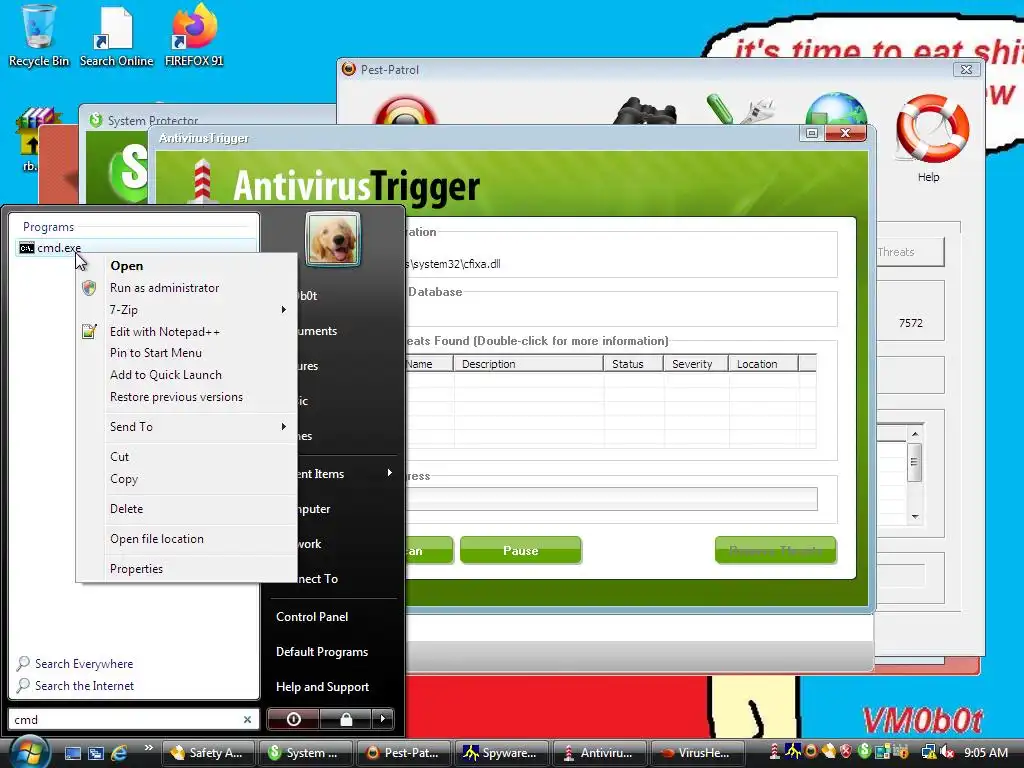
Task: Click the Description column header
Action: point(528,364)
